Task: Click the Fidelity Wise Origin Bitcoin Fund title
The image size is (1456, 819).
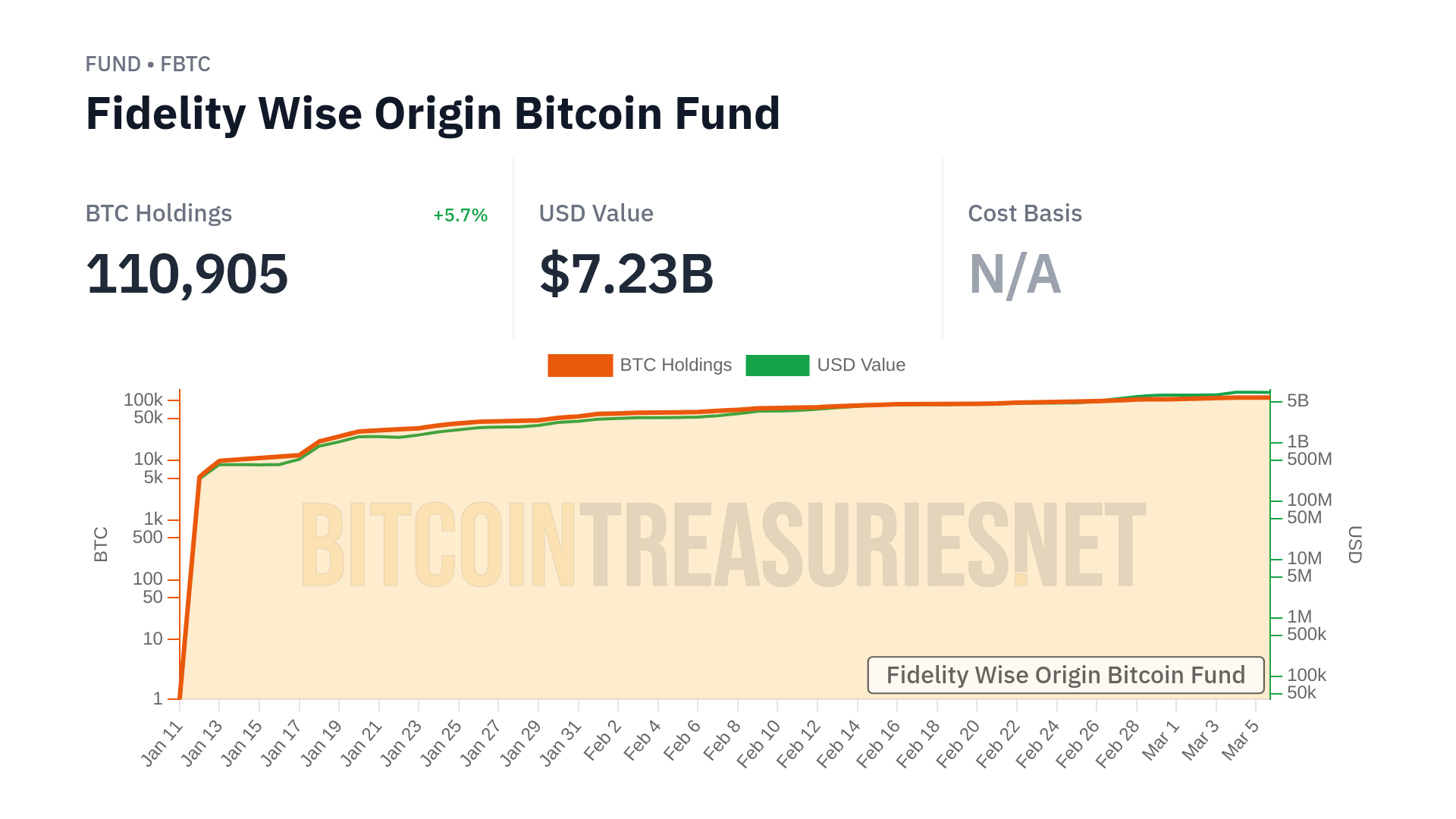Action: click(x=432, y=114)
